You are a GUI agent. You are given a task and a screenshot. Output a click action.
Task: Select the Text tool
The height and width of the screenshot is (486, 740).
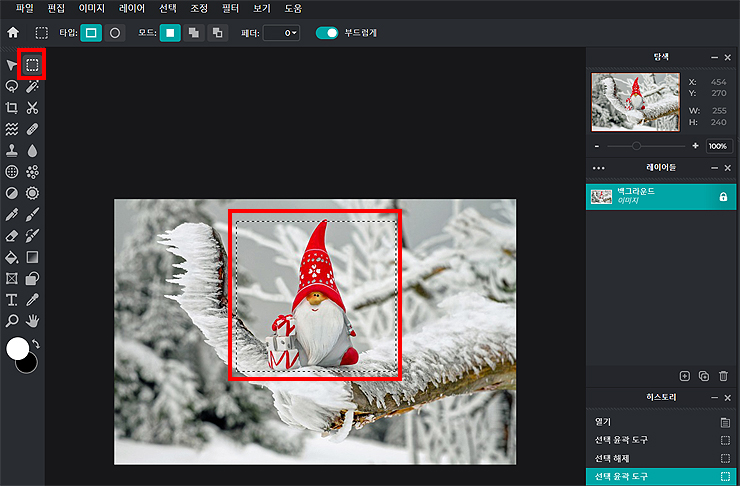click(11, 300)
